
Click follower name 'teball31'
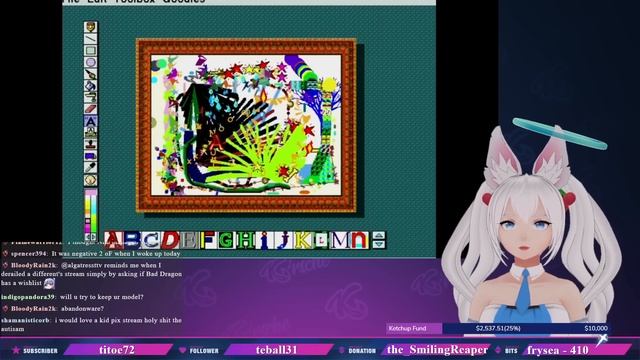pyautogui.click(x=276, y=350)
